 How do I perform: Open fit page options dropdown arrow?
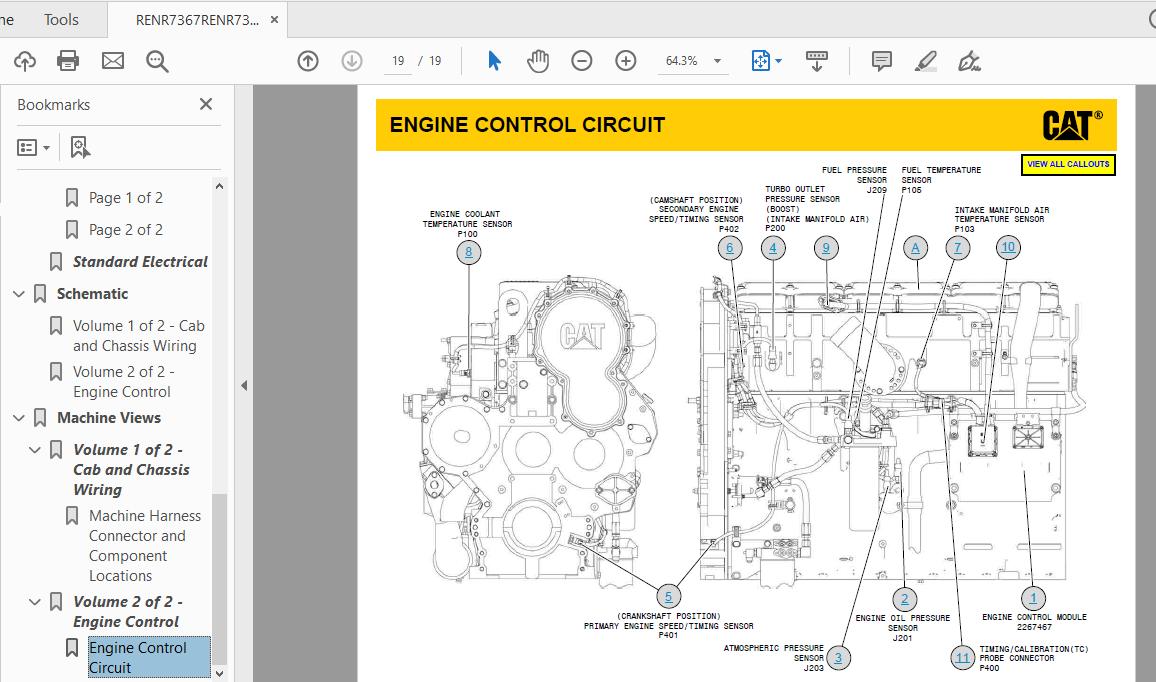click(779, 61)
